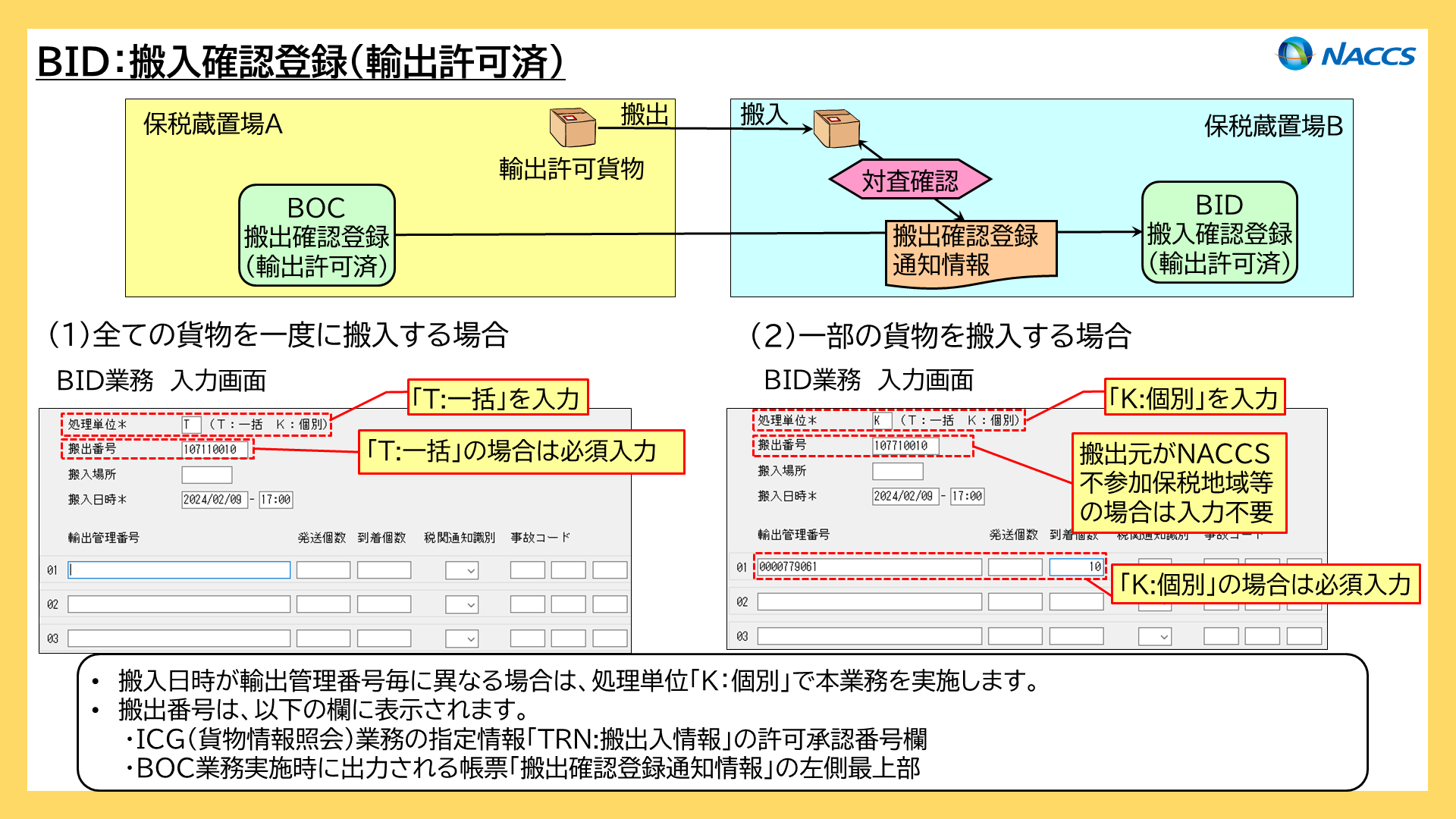
Task: Click row 02 発送個数 field in panel (1)
Action: (x=323, y=604)
